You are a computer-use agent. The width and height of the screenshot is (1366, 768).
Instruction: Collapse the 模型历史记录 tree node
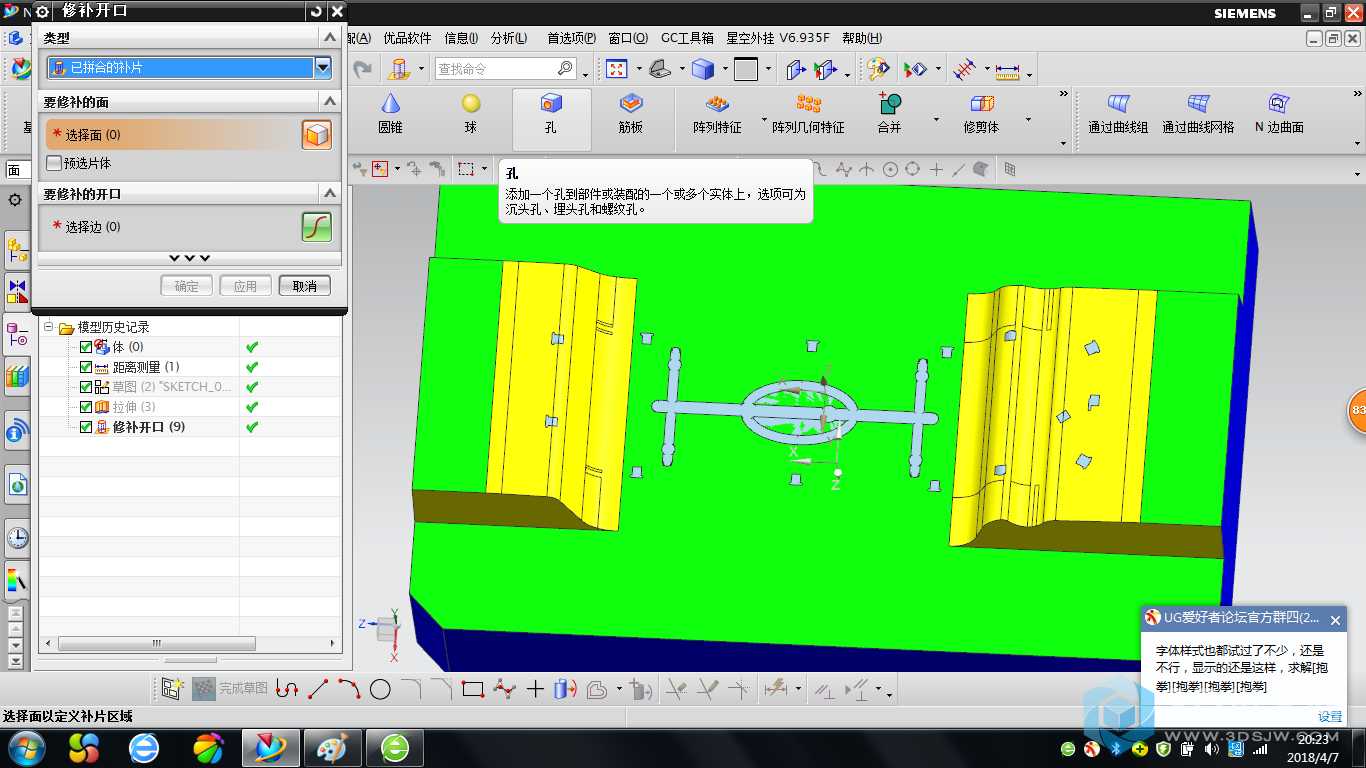click(x=48, y=327)
